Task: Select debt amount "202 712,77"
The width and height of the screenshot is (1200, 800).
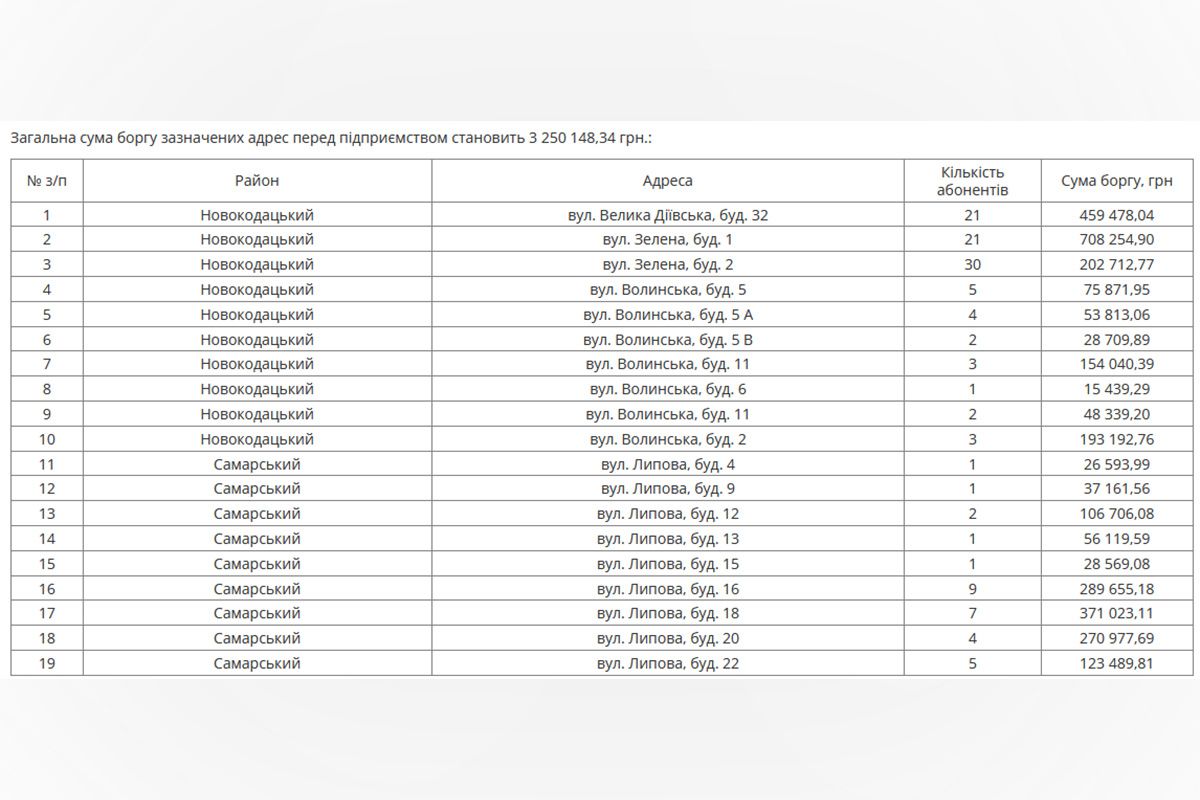Action: (1116, 265)
